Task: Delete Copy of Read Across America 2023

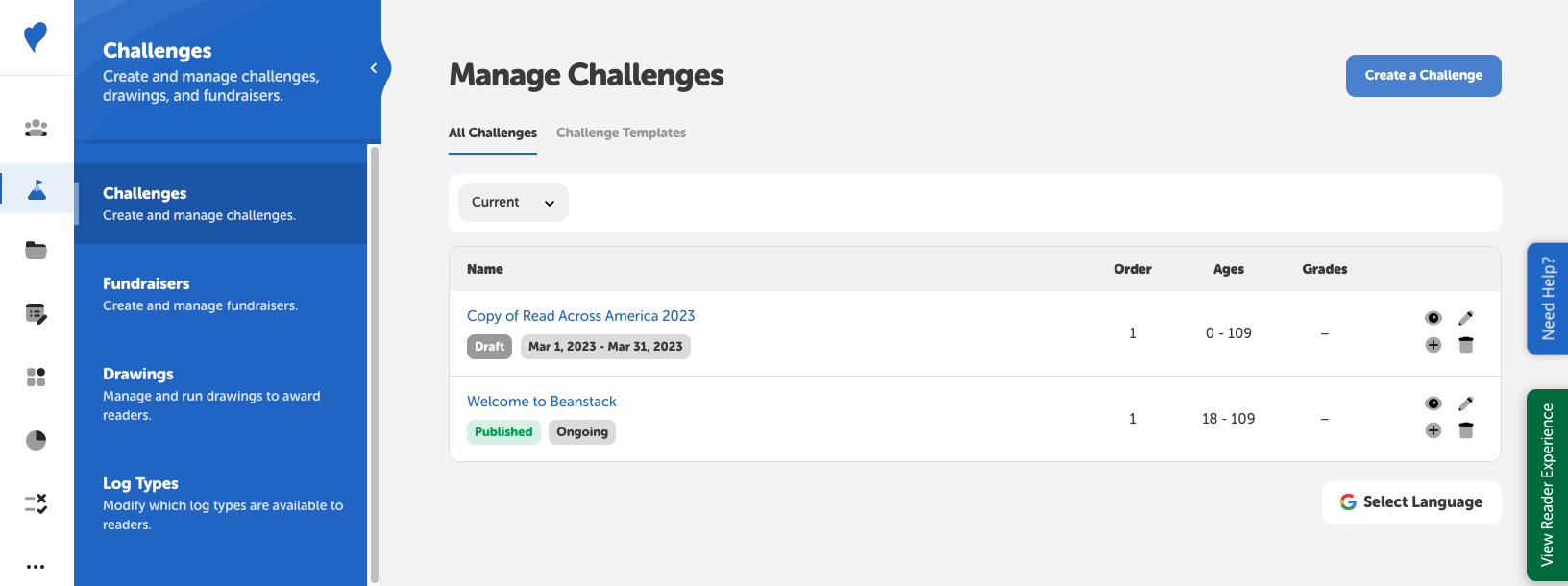Action: 1466,345
